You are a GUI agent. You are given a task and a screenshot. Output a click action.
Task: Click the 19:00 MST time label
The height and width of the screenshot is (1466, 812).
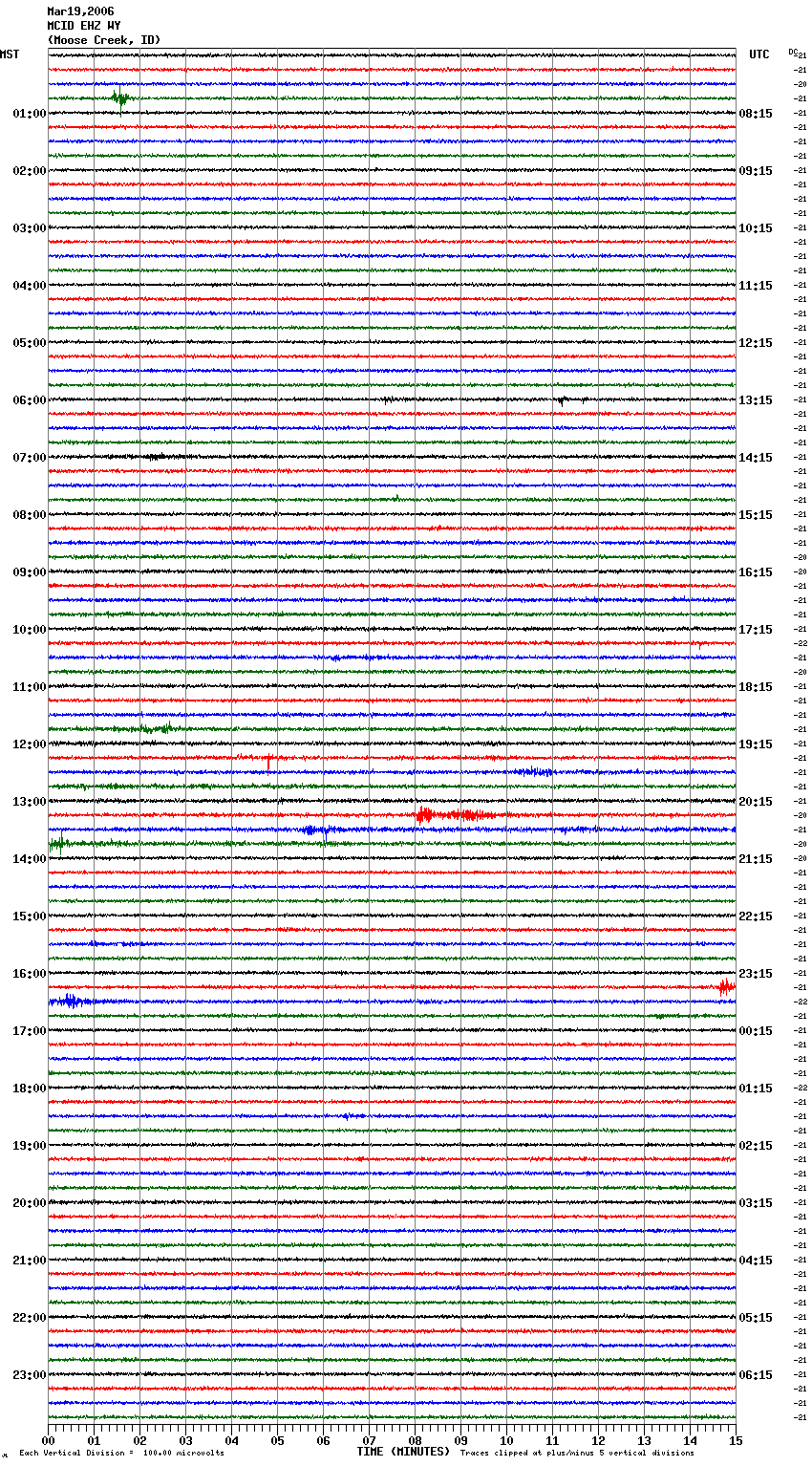click(30, 1146)
